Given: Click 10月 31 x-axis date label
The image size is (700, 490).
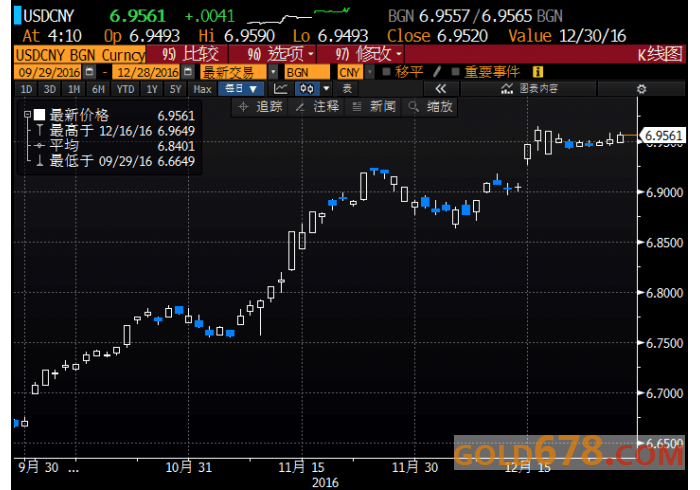Looking at the screenshot, I should pyautogui.click(x=188, y=467).
